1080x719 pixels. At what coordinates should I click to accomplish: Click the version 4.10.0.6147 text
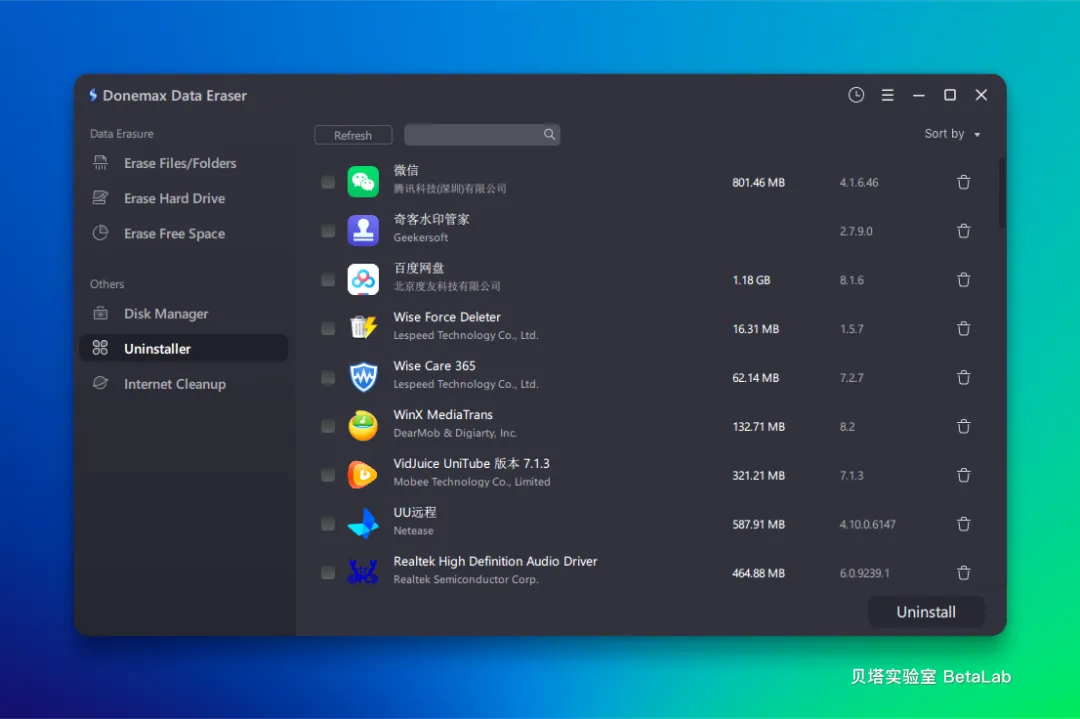pyautogui.click(x=867, y=524)
